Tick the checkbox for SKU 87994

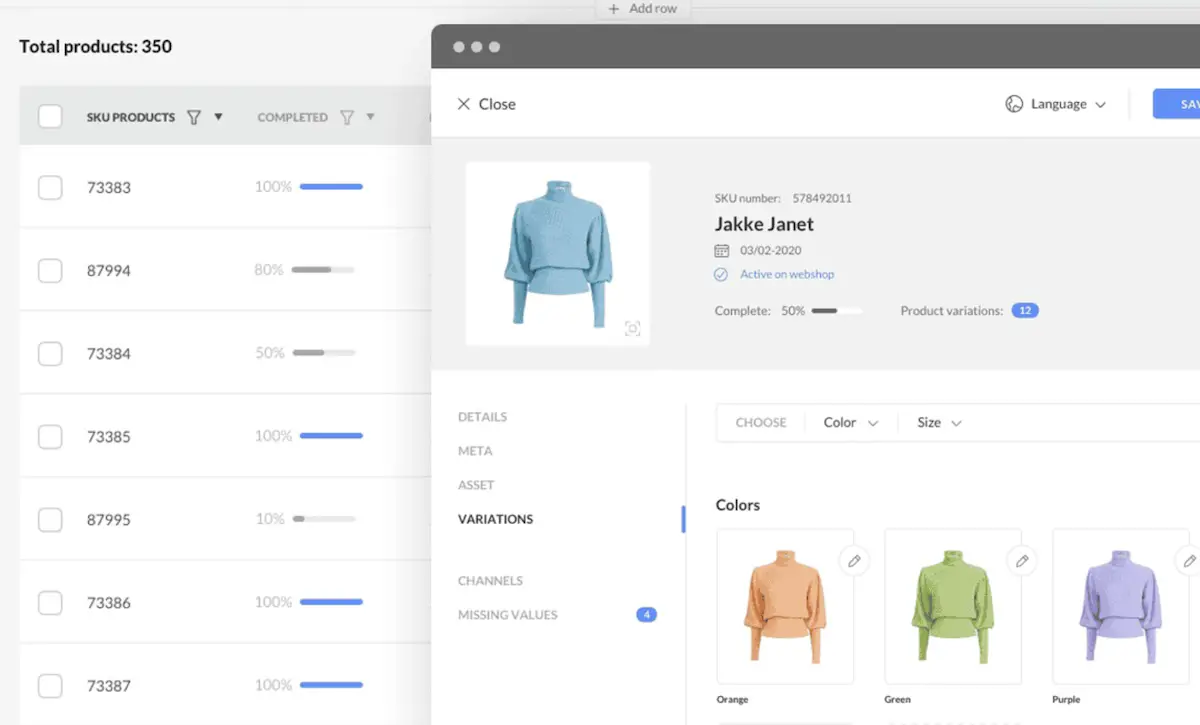(x=50, y=270)
